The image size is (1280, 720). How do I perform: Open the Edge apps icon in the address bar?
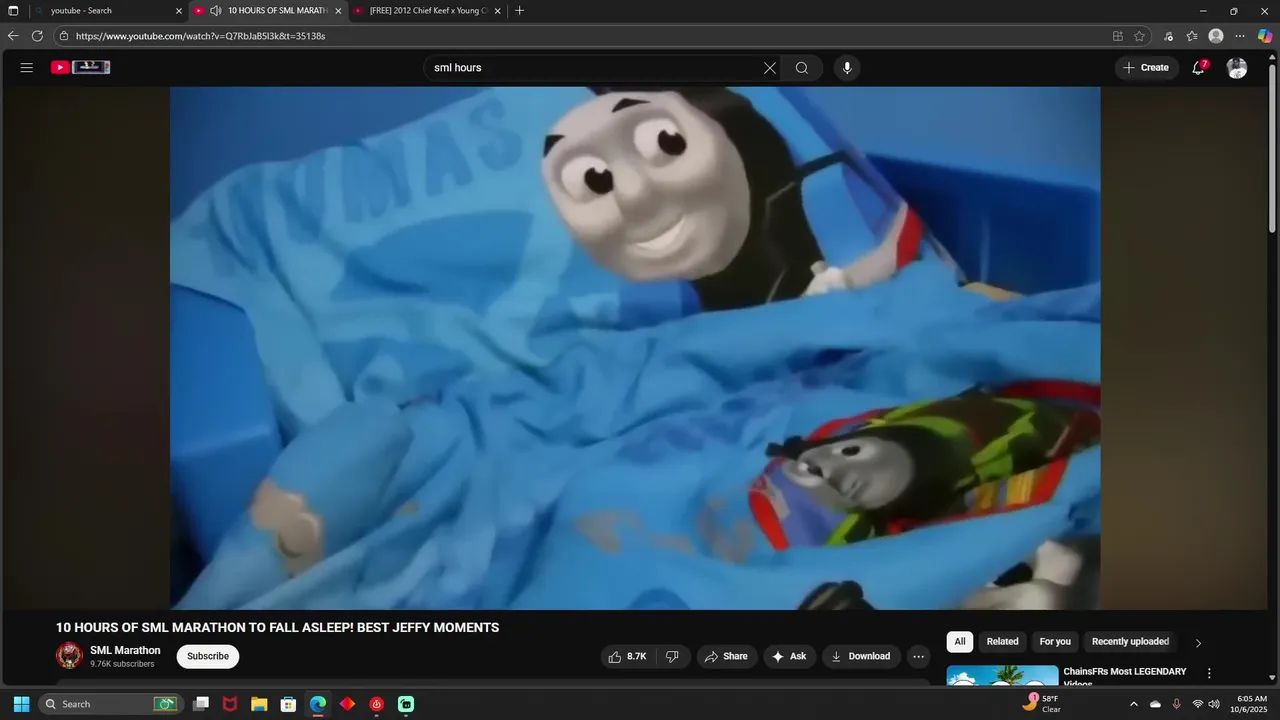(1118, 36)
